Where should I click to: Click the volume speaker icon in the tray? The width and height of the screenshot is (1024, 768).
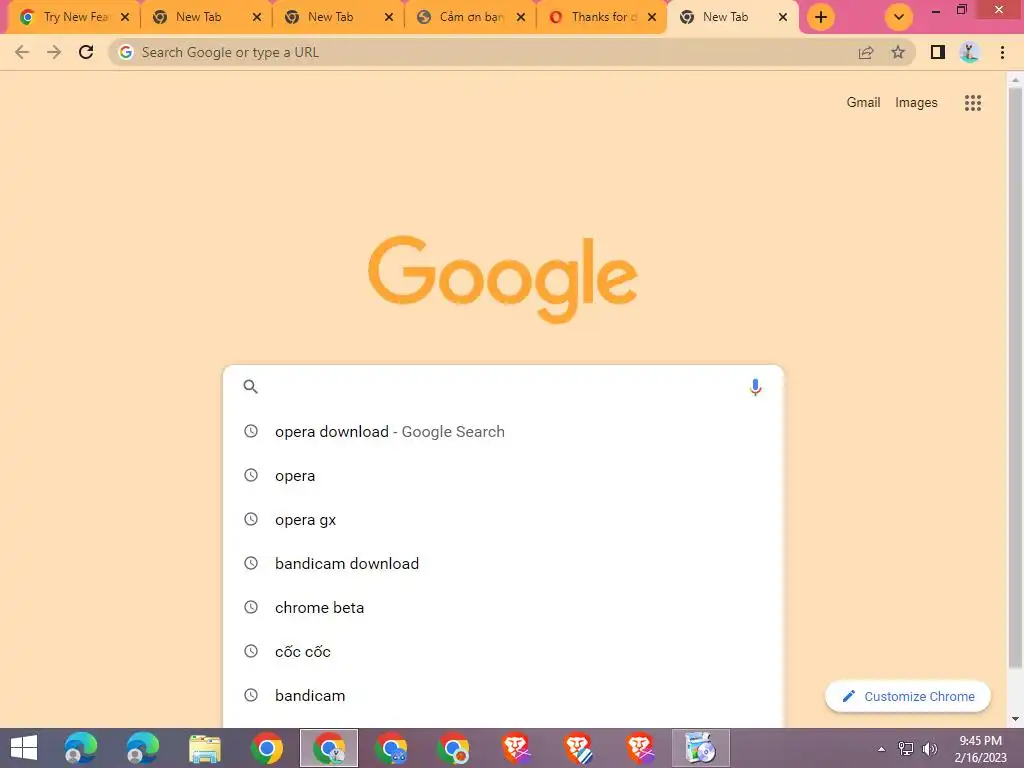click(930, 749)
